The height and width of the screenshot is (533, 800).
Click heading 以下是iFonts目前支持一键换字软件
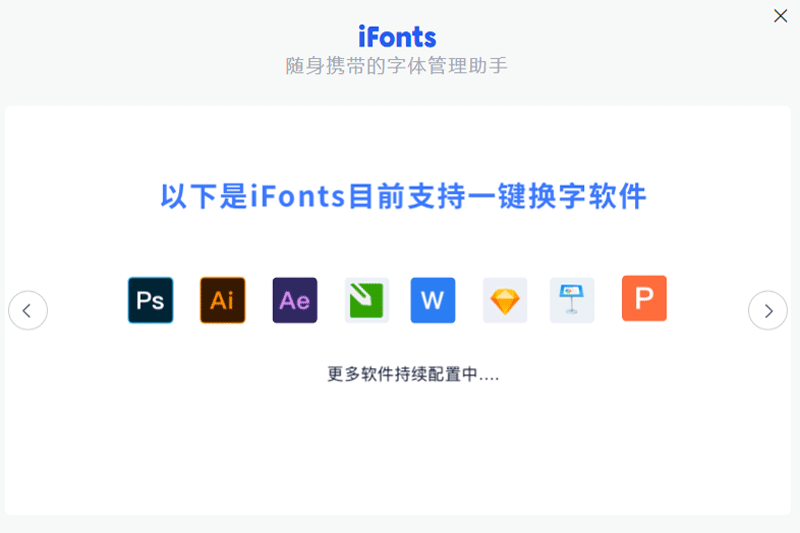(x=404, y=196)
